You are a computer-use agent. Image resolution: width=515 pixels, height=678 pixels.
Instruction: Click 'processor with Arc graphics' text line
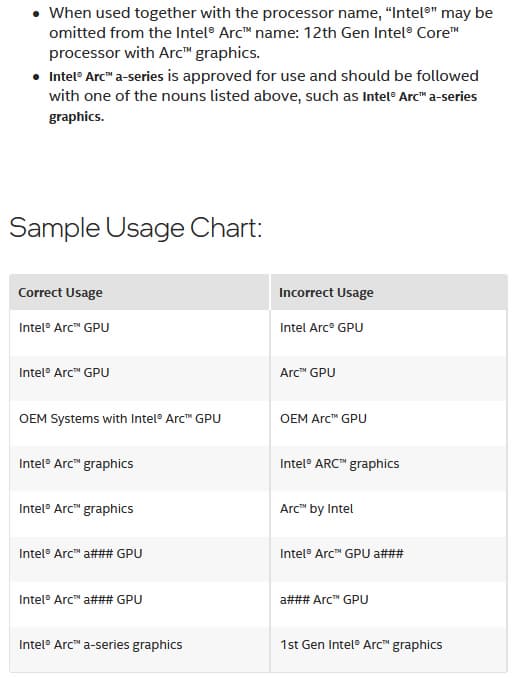(154, 53)
